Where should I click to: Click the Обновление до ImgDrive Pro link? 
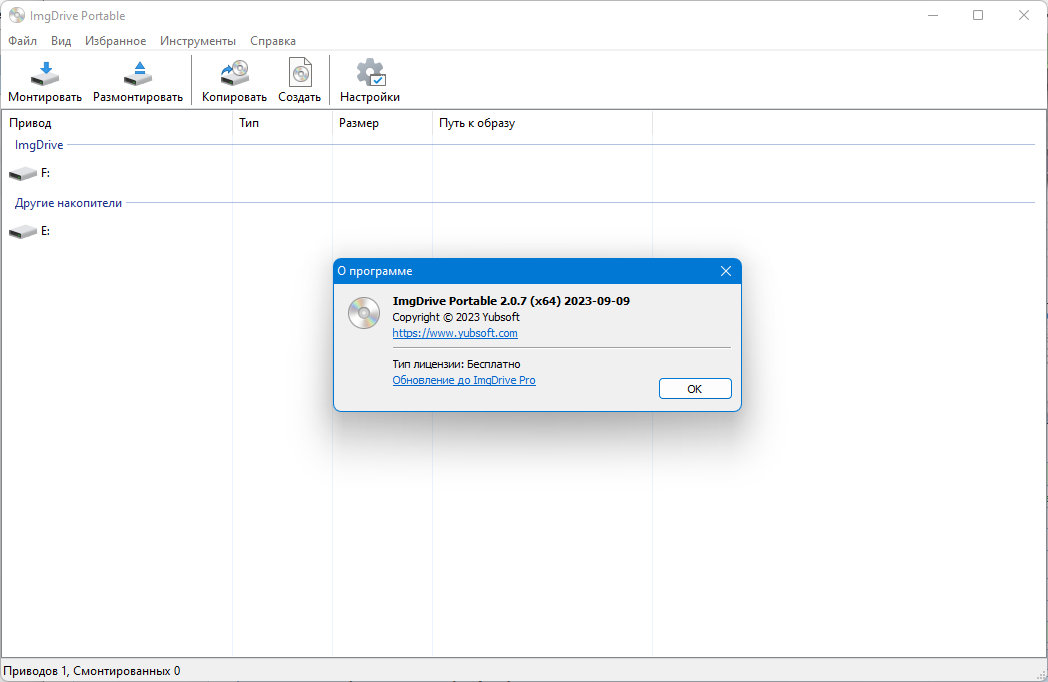[464, 380]
